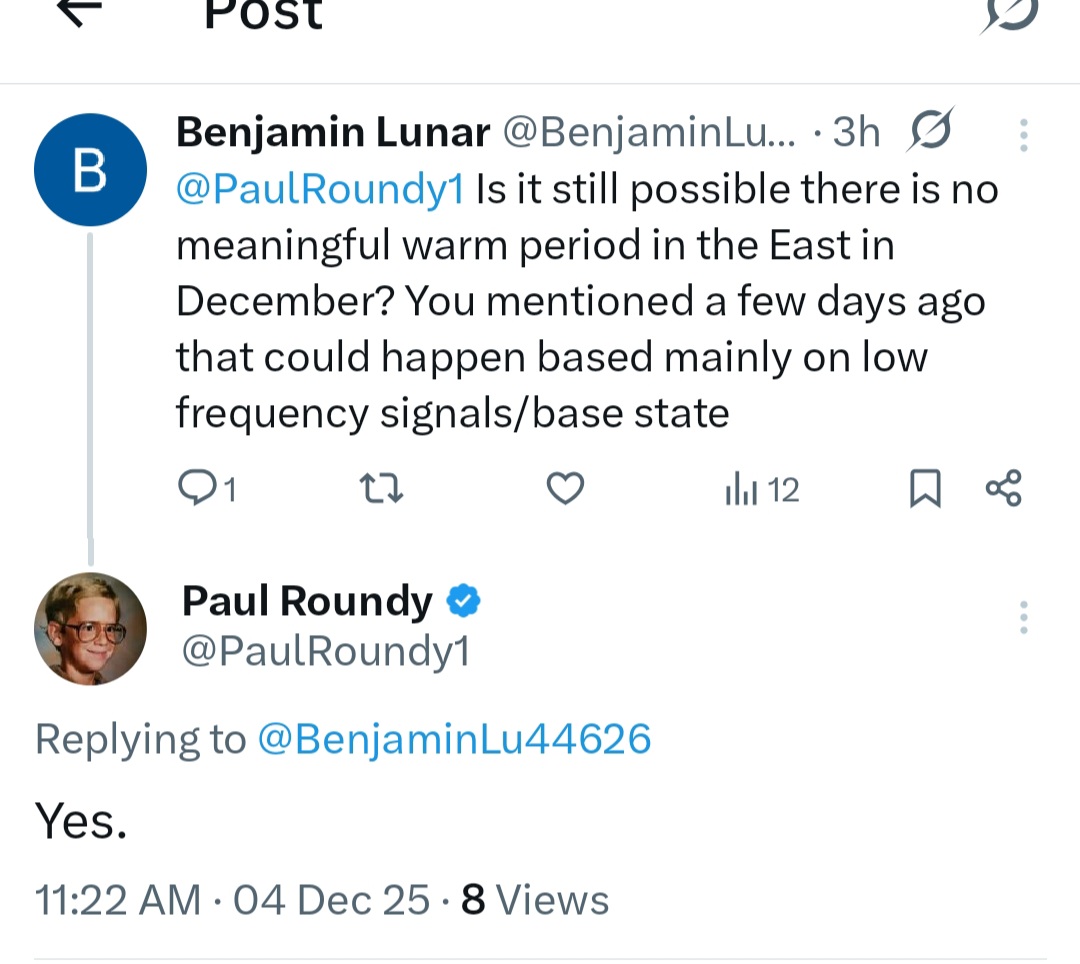1080x964 pixels.
Task: Open the 8 Views count
Action: point(534,900)
